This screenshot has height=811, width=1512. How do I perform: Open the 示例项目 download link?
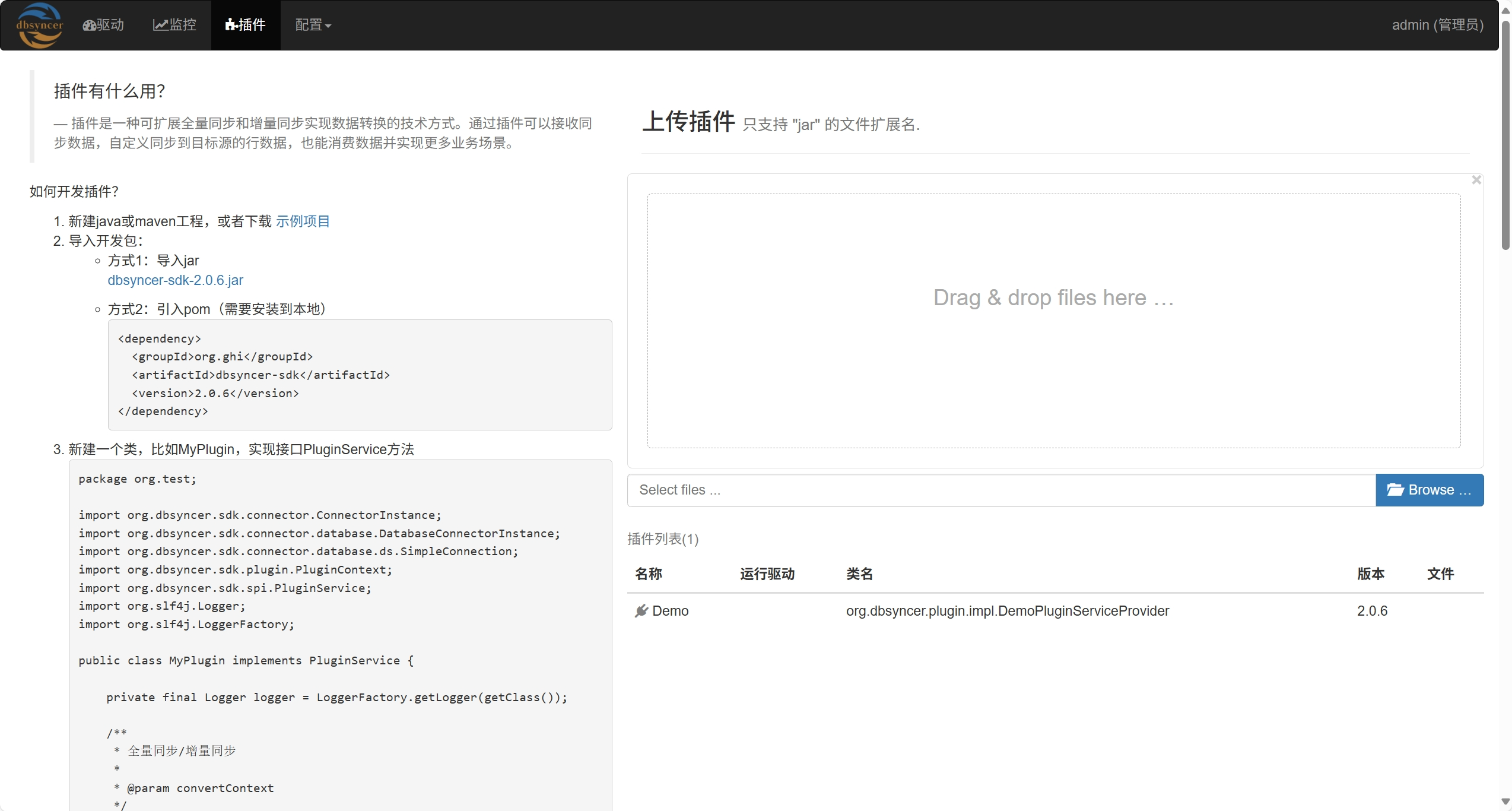(x=303, y=221)
